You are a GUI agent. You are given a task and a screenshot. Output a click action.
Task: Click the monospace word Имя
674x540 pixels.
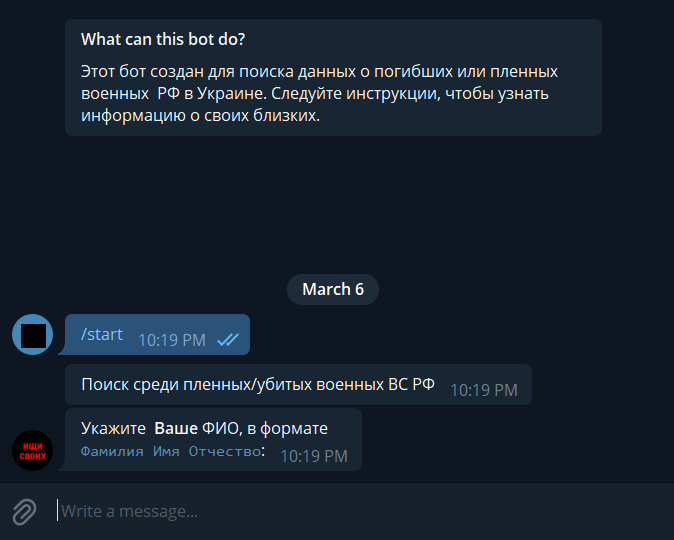pyautogui.click(x=166, y=451)
